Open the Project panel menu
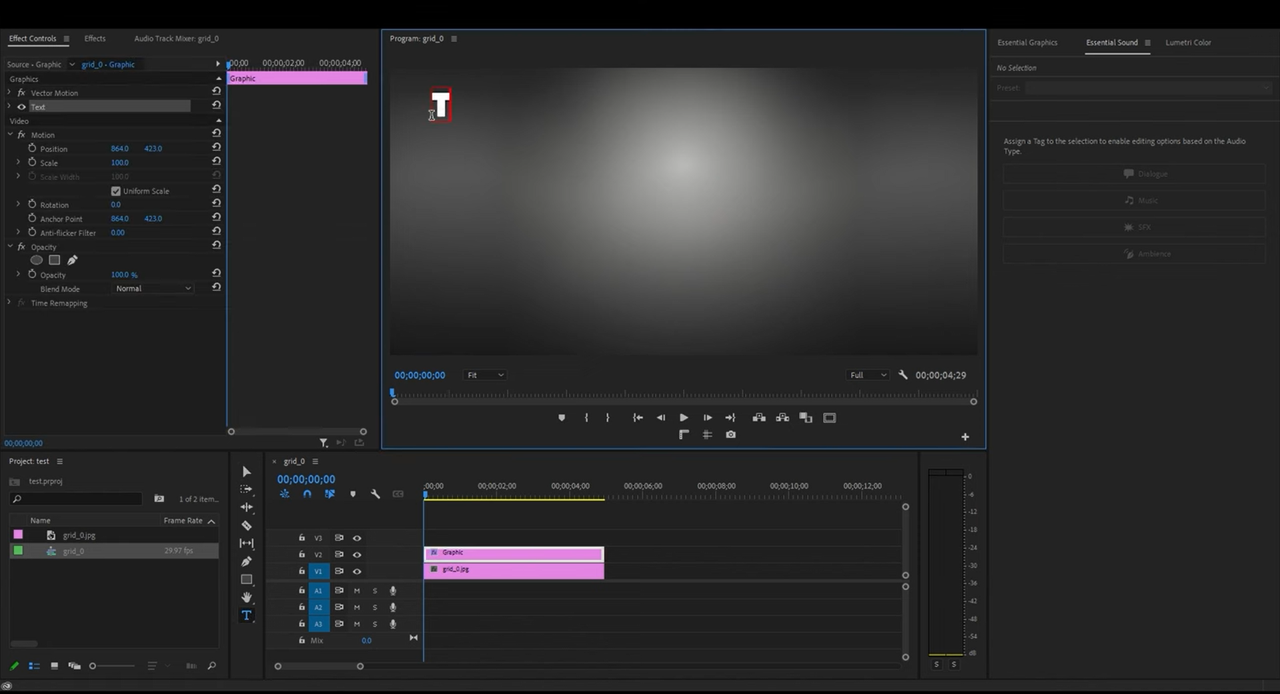The height and width of the screenshot is (694, 1280). (x=59, y=461)
